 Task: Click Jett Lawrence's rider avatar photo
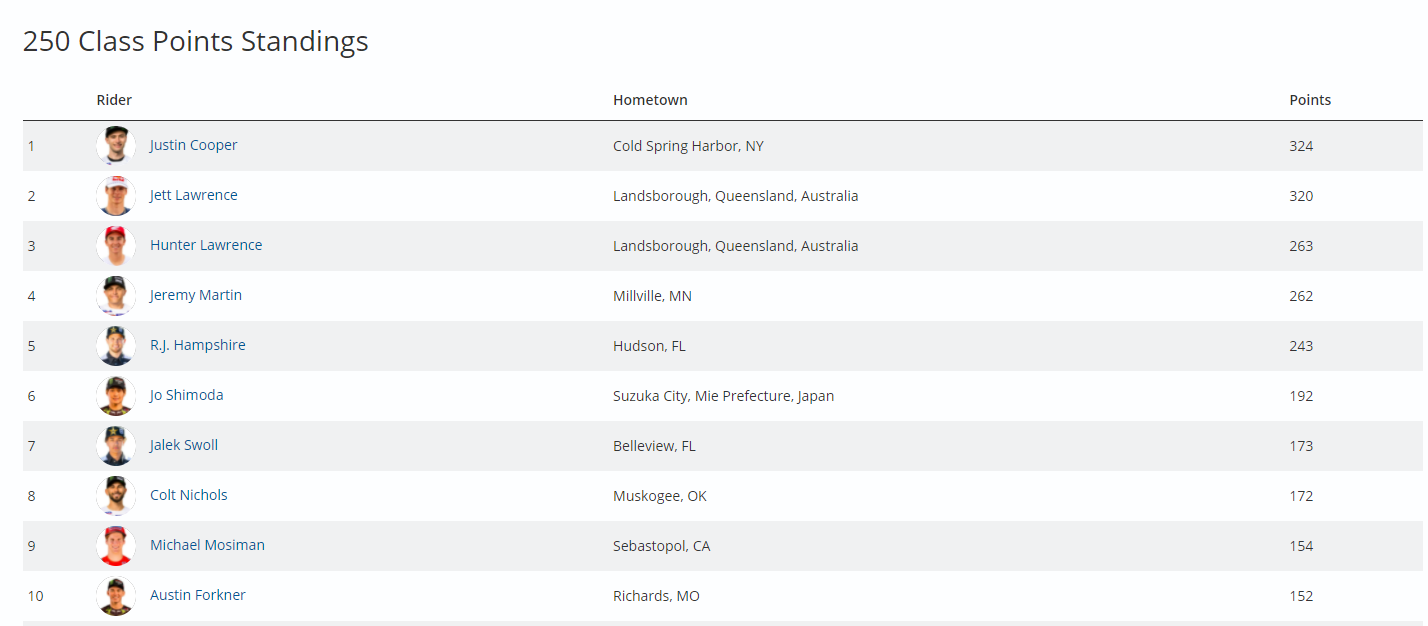(x=116, y=196)
